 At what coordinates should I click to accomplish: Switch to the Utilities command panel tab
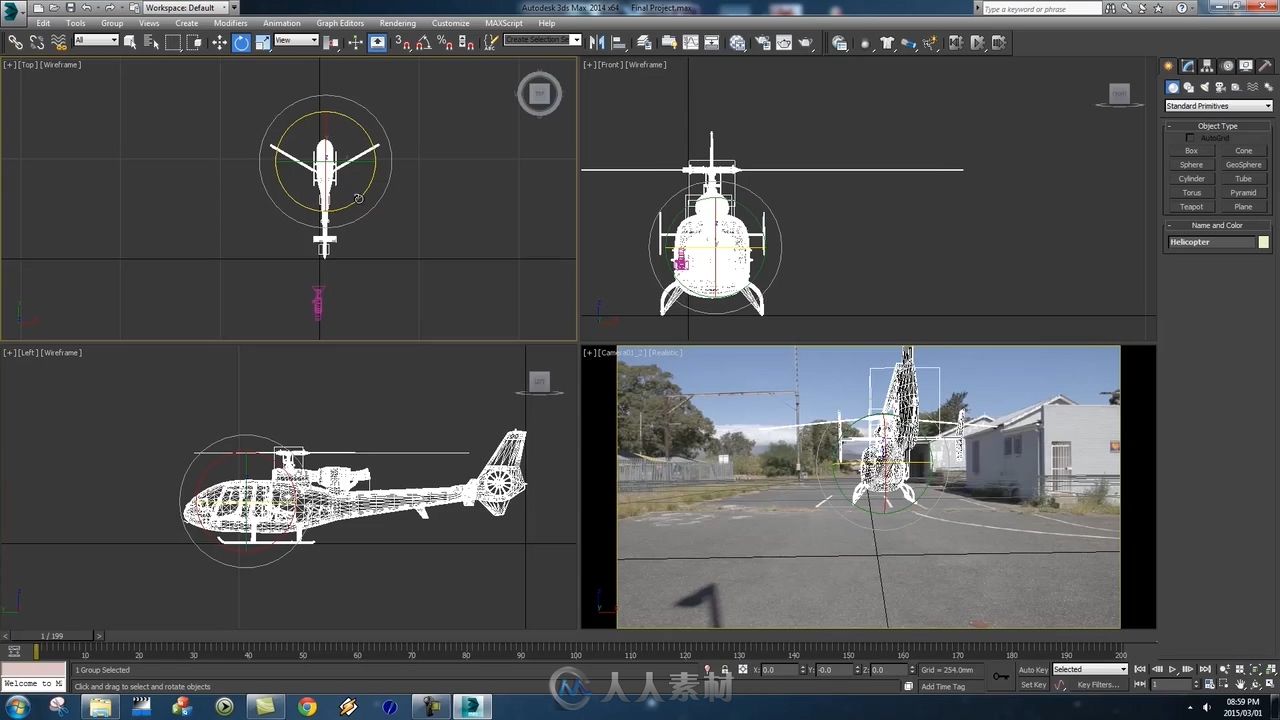click(x=1264, y=66)
